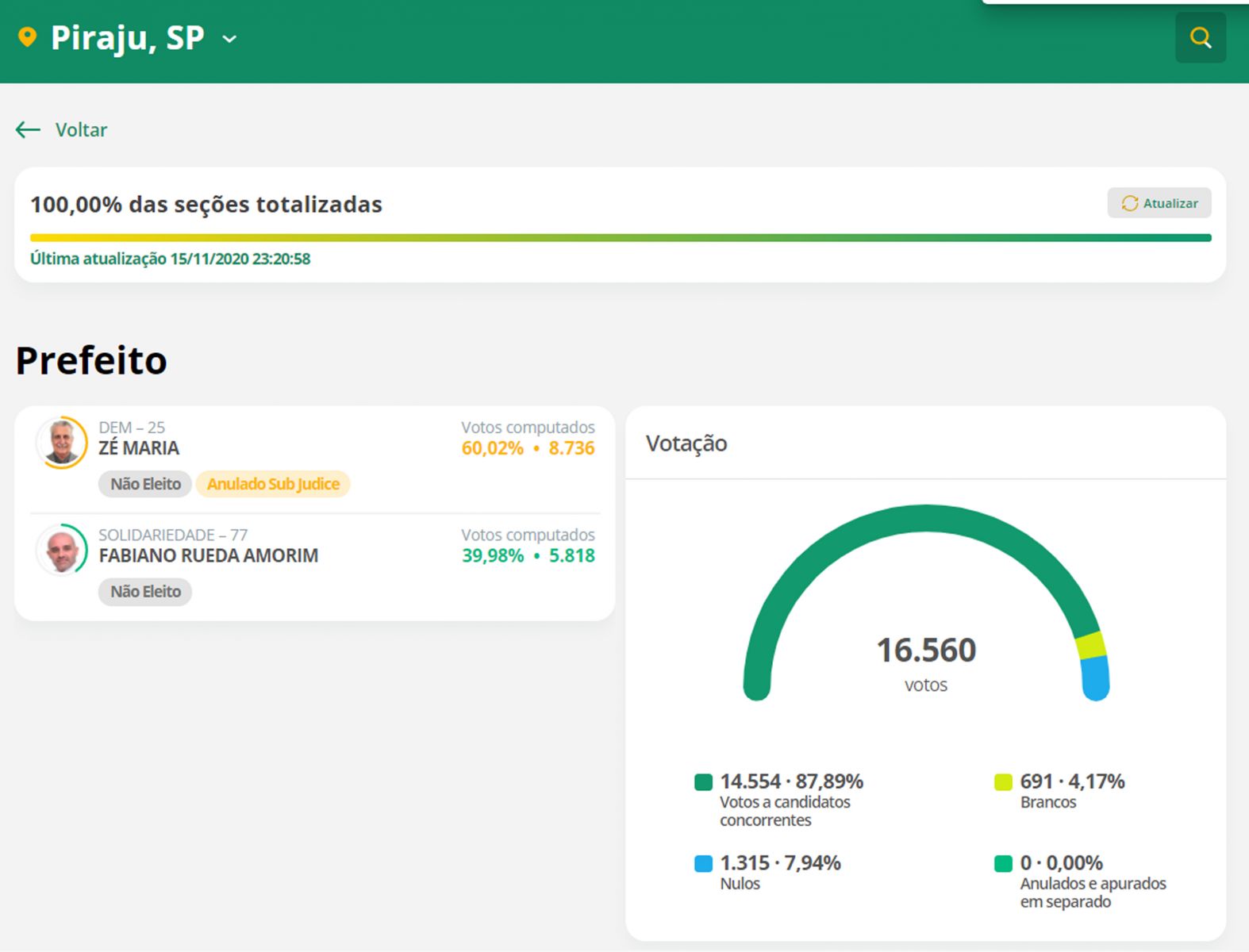Click the blue Nulos legend swatch
This screenshot has height=952, width=1249.
(x=703, y=864)
